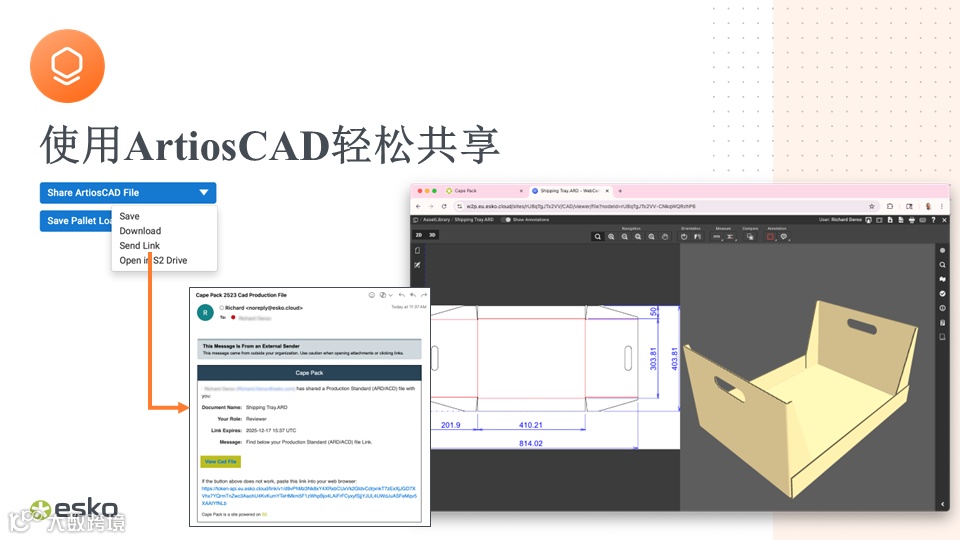Open the Share ArtiosCAD File dropdown
Viewport: 960px width, 540px height.
click(x=128, y=192)
